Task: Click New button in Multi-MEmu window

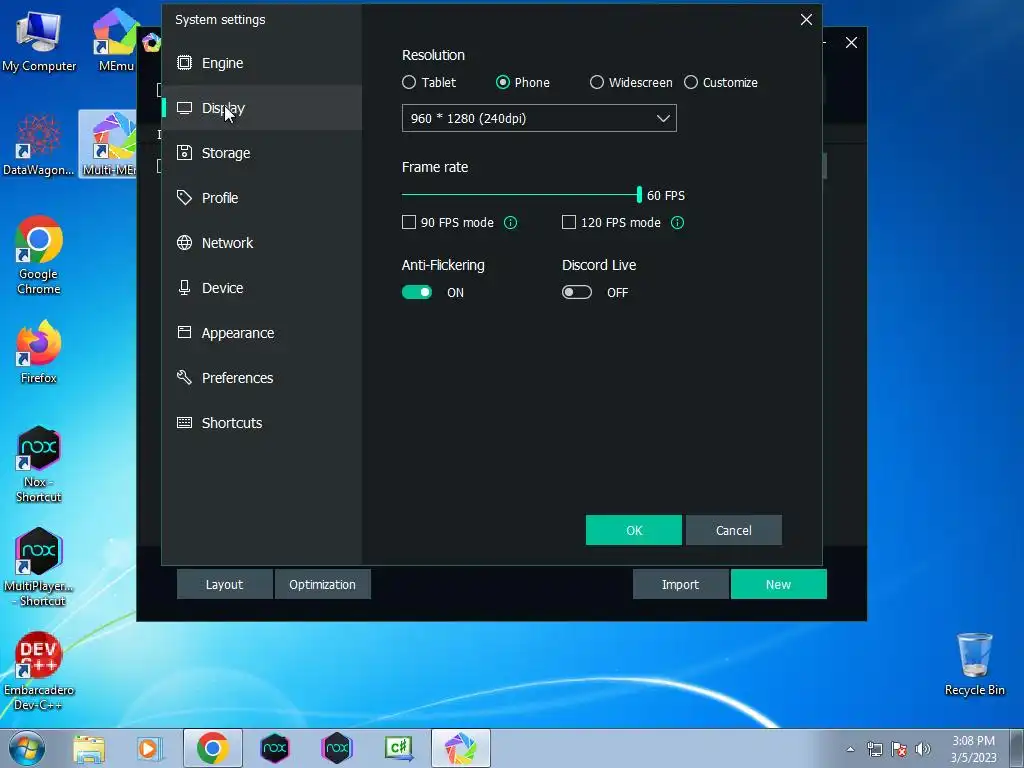Action: (778, 584)
